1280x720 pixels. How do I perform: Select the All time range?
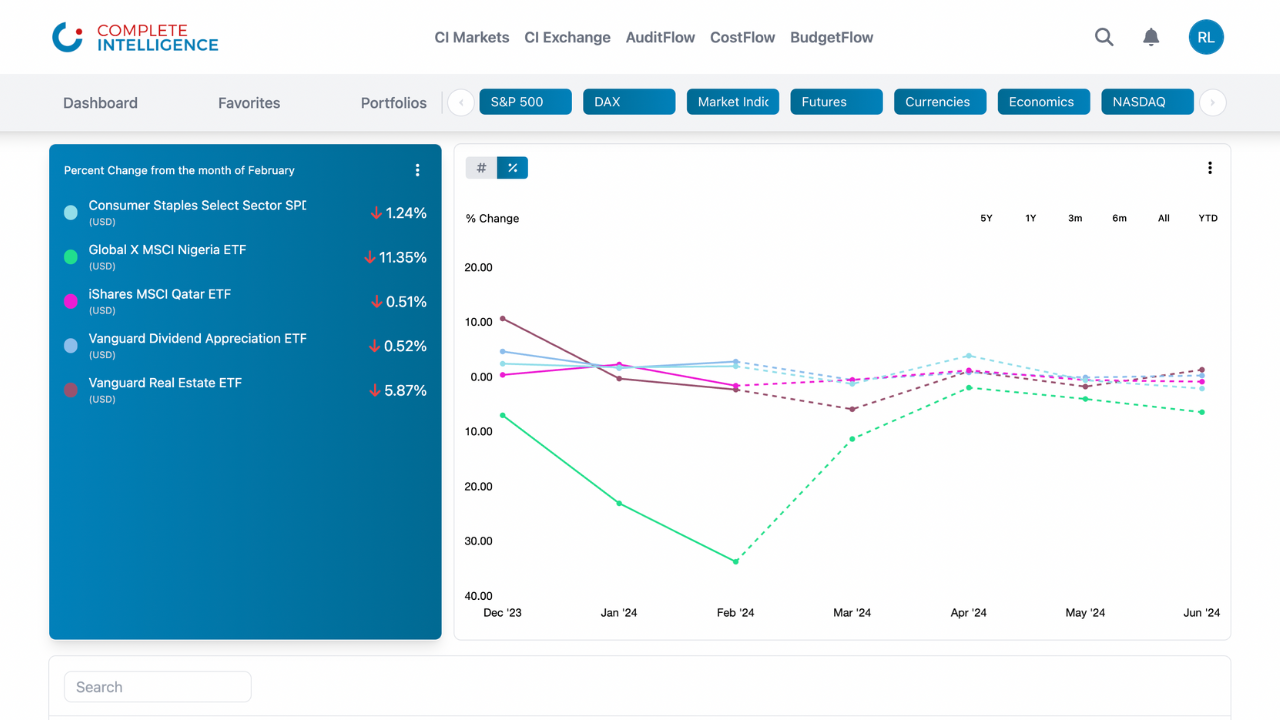click(1163, 218)
